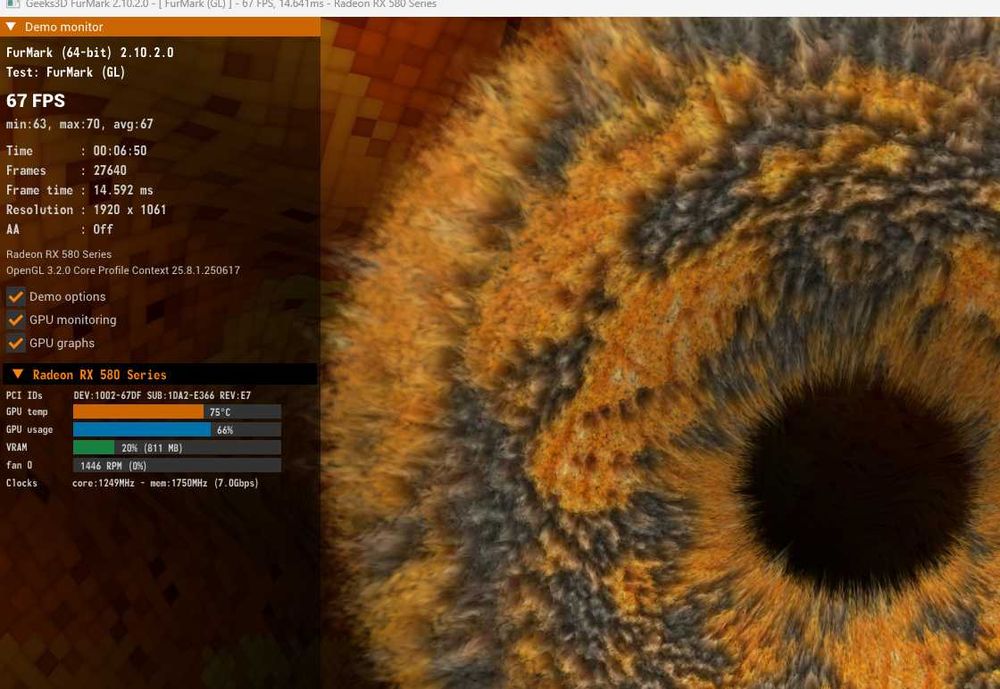Viewport: 1000px width, 689px height.
Task: Click the AA Off value
Action: [103, 229]
